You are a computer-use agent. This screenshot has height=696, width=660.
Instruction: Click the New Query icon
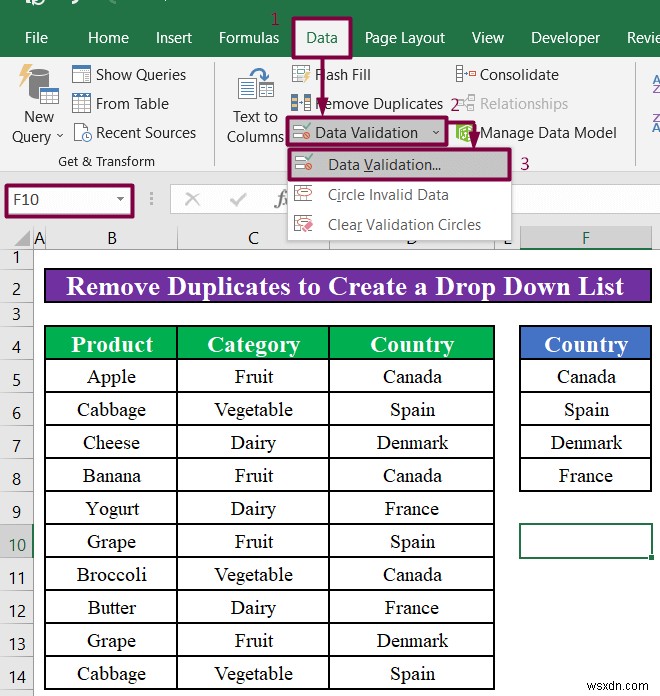pyautogui.click(x=39, y=84)
